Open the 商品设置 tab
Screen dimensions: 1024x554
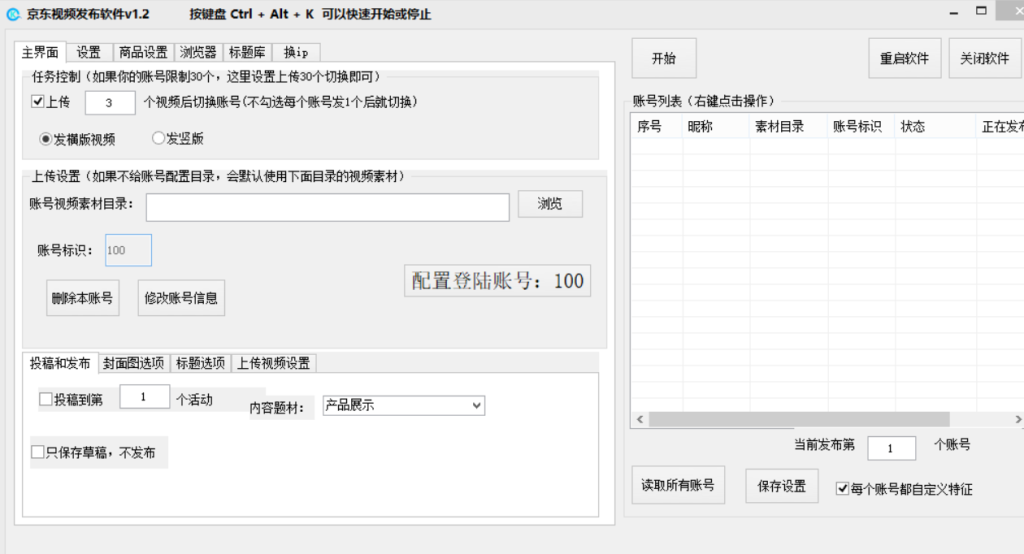(x=143, y=52)
